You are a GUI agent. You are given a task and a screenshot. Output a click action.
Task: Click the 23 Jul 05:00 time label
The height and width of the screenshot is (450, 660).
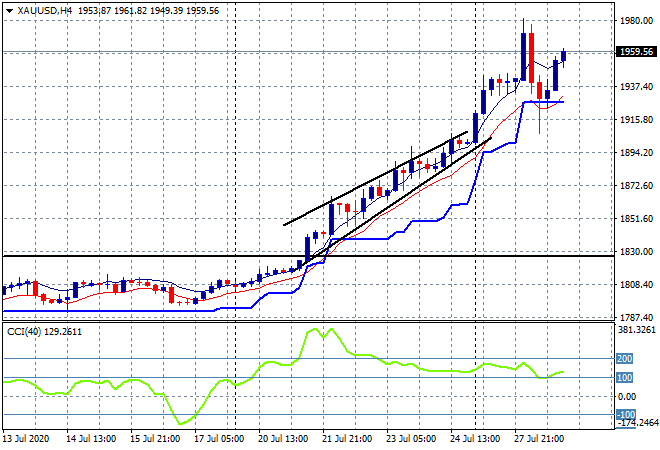(x=411, y=439)
